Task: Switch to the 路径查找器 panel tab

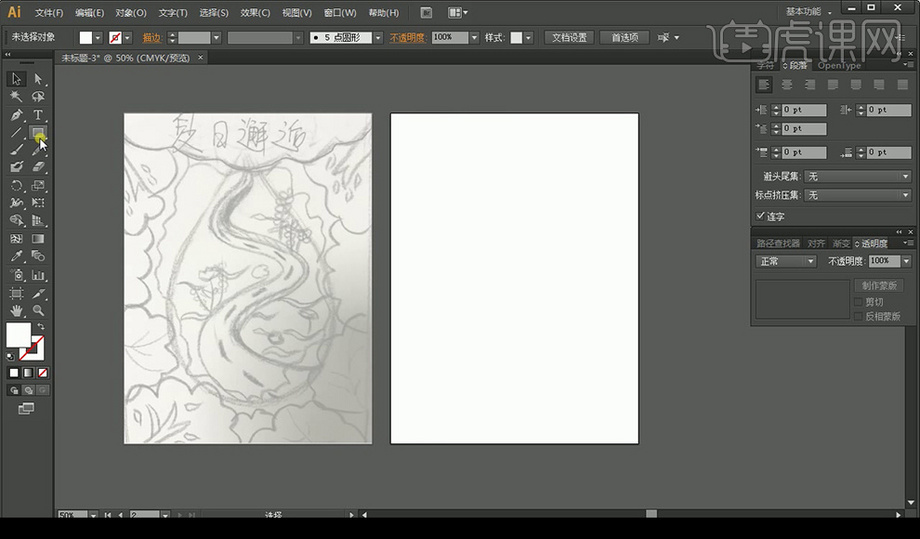Action: point(777,243)
